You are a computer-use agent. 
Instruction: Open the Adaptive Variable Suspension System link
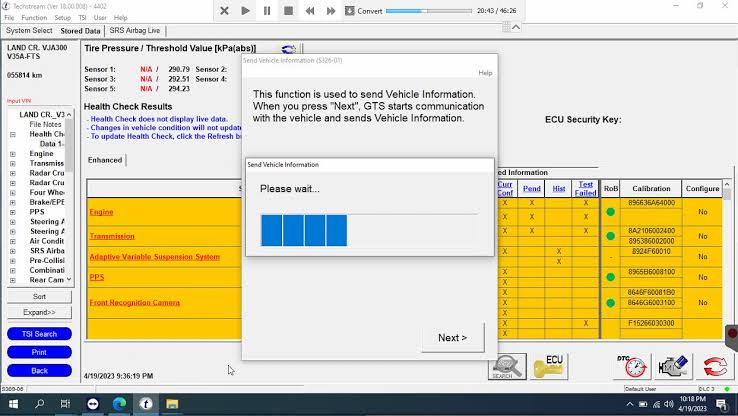[154, 257]
